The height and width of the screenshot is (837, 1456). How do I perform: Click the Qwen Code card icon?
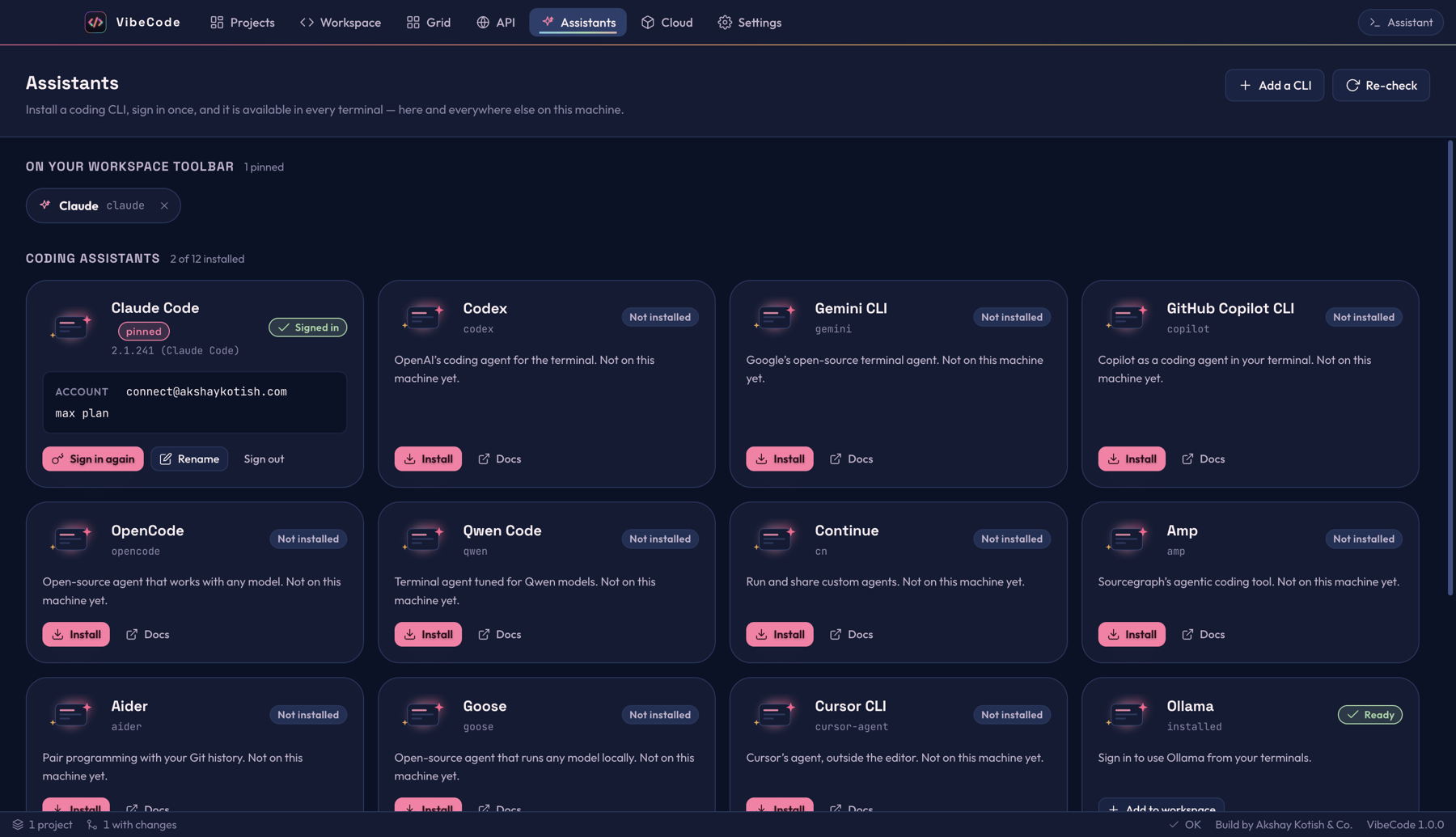423,539
